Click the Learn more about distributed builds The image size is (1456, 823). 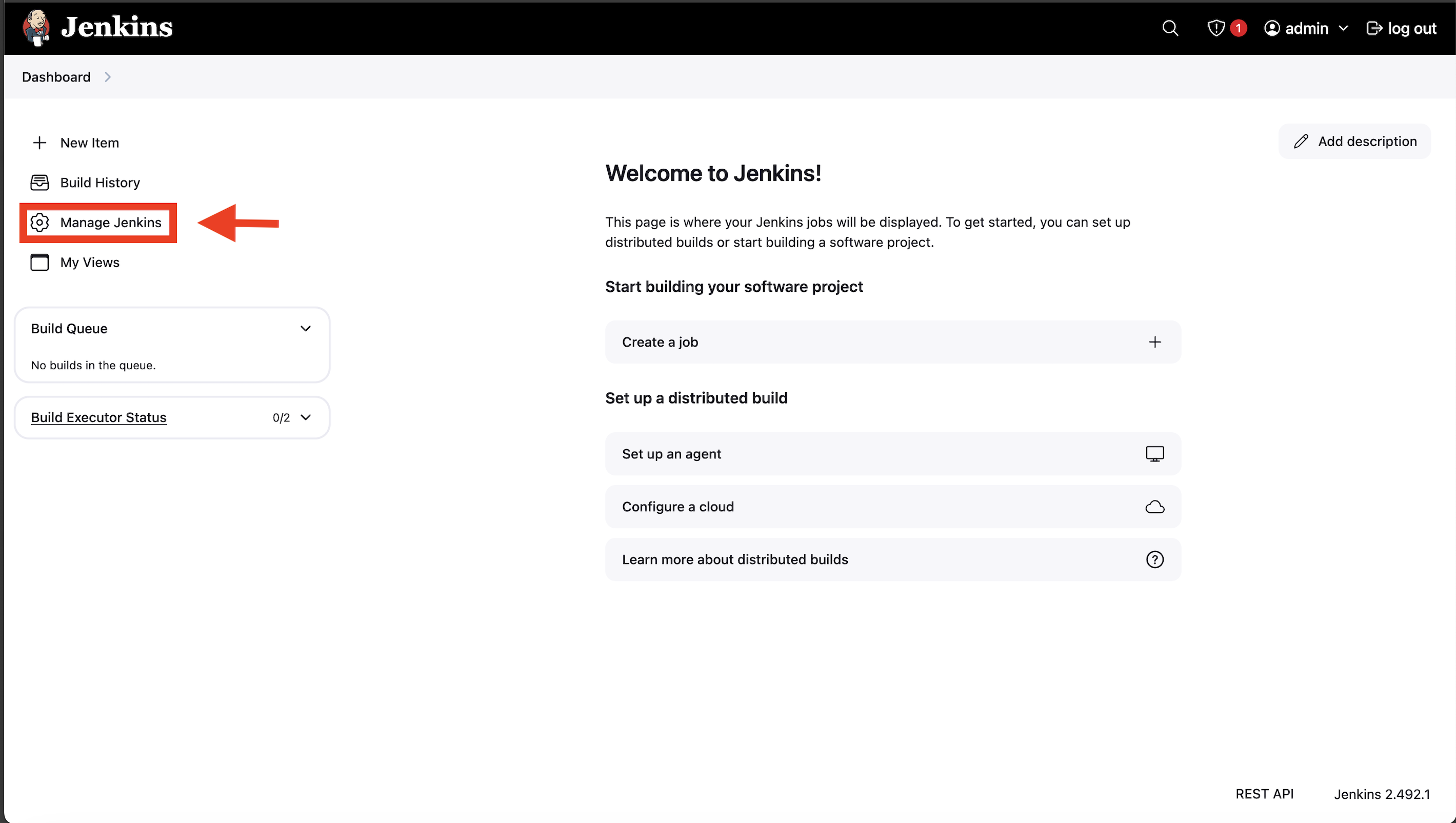click(893, 559)
